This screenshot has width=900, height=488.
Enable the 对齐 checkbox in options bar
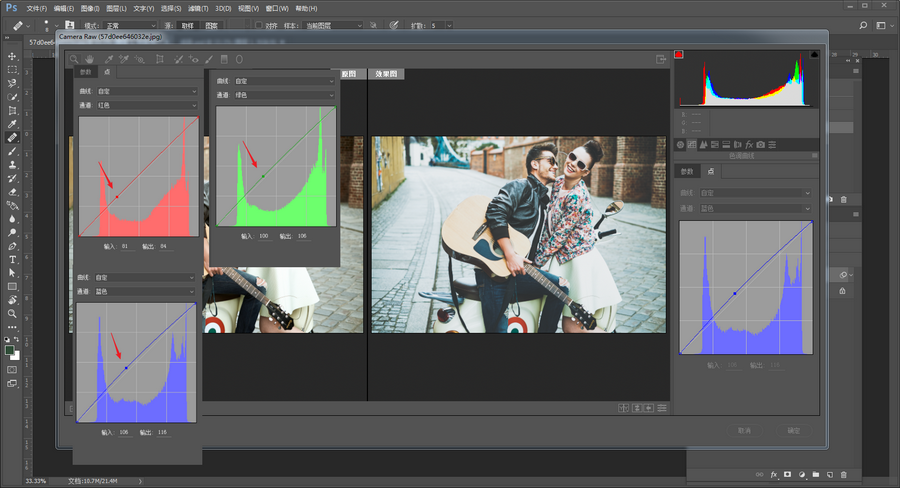click(259, 25)
